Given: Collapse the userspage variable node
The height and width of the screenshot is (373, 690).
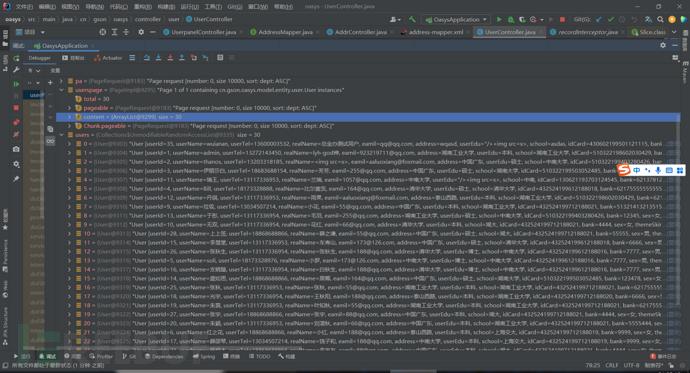Looking at the screenshot, I should 61,90.
